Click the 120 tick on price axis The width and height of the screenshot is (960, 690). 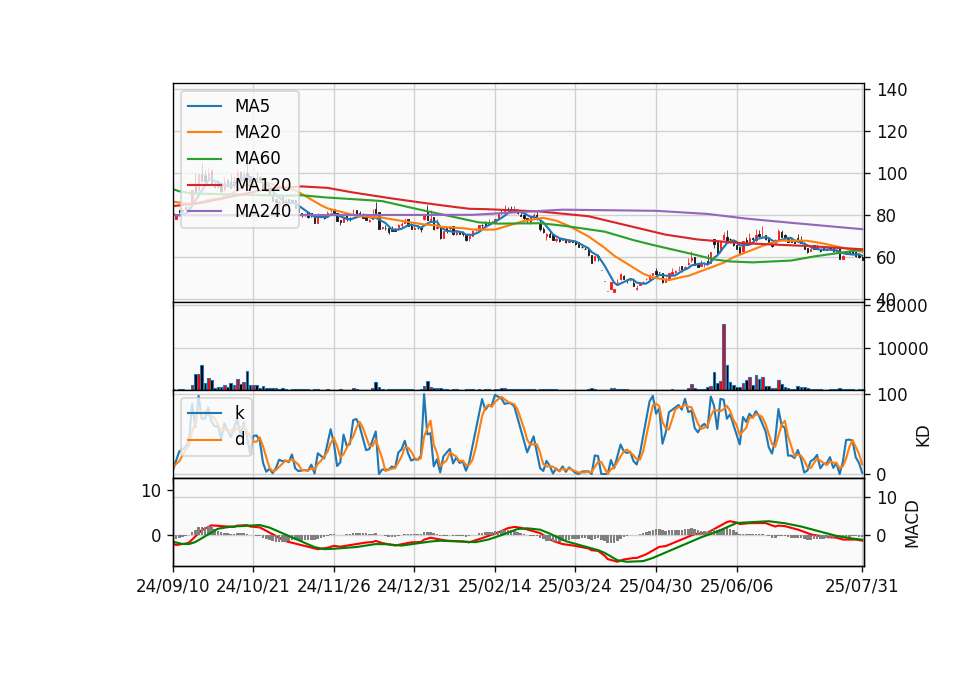click(x=892, y=132)
